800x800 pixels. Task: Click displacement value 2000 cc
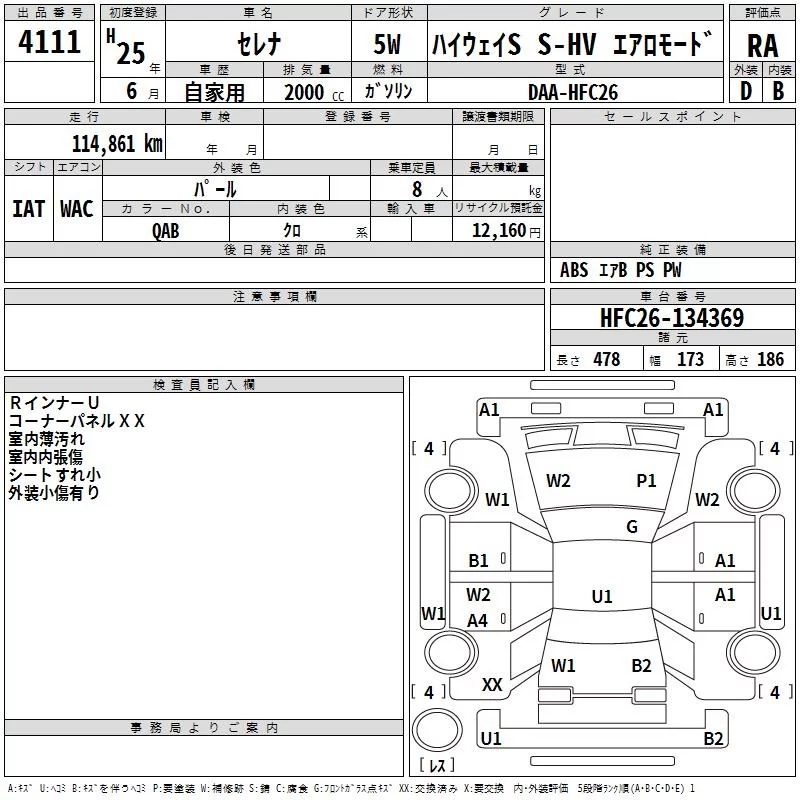point(314,93)
